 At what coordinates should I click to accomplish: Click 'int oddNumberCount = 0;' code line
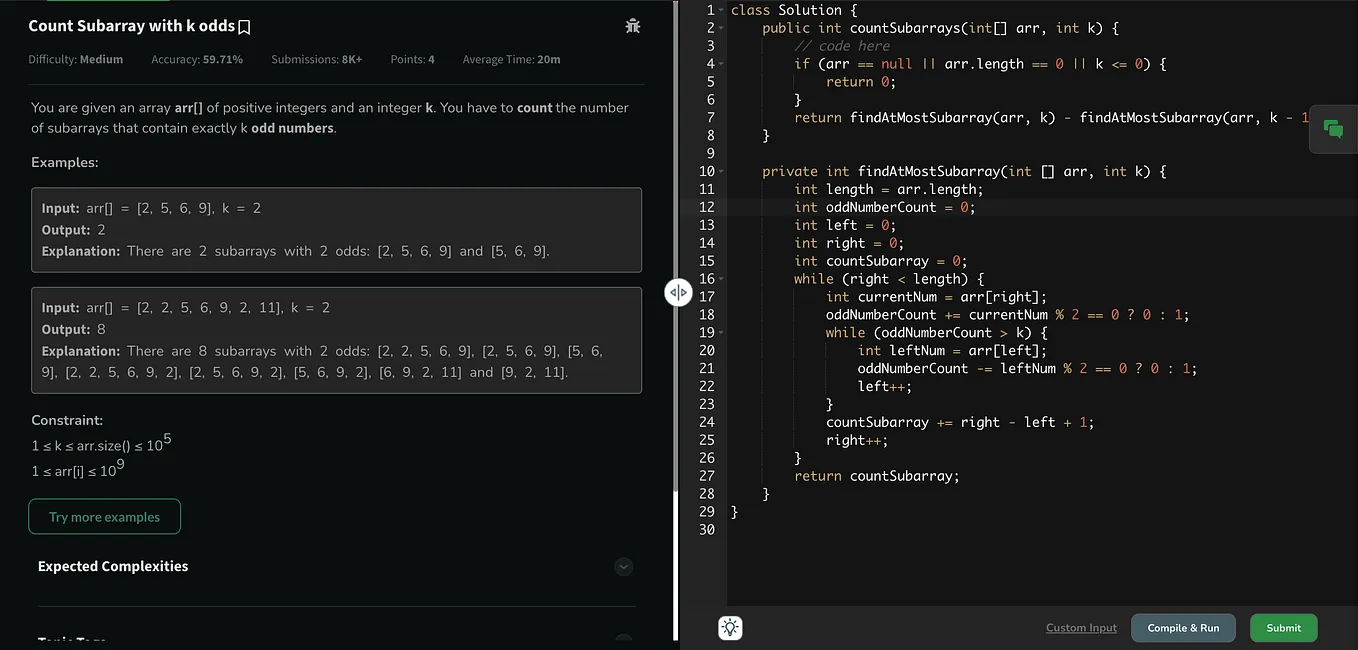tap(884, 207)
